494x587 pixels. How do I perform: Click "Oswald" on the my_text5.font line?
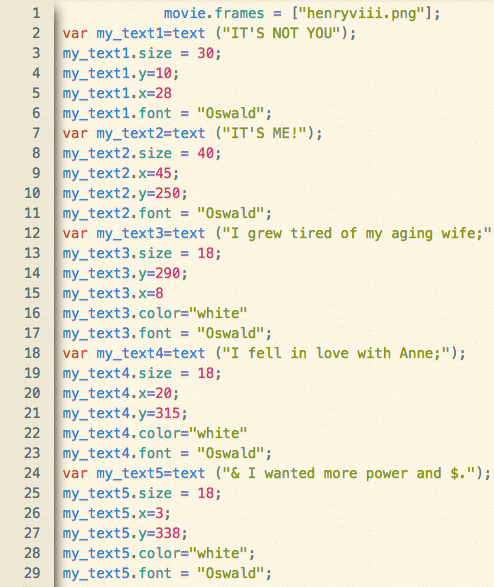point(231,574)
